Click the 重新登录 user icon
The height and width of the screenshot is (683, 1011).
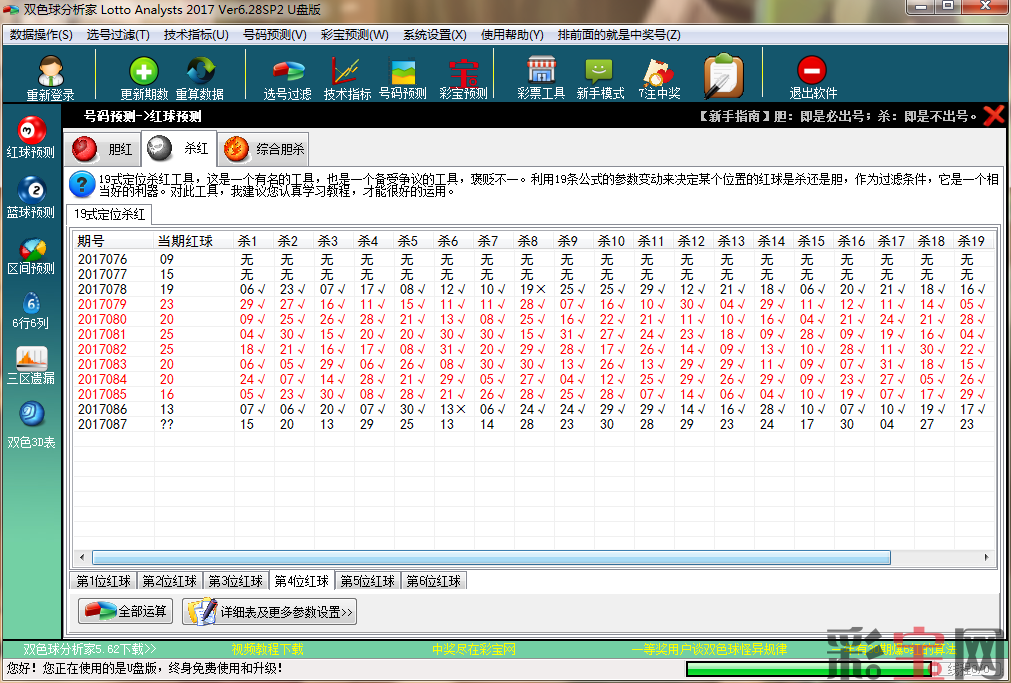(x=50, y=73)
